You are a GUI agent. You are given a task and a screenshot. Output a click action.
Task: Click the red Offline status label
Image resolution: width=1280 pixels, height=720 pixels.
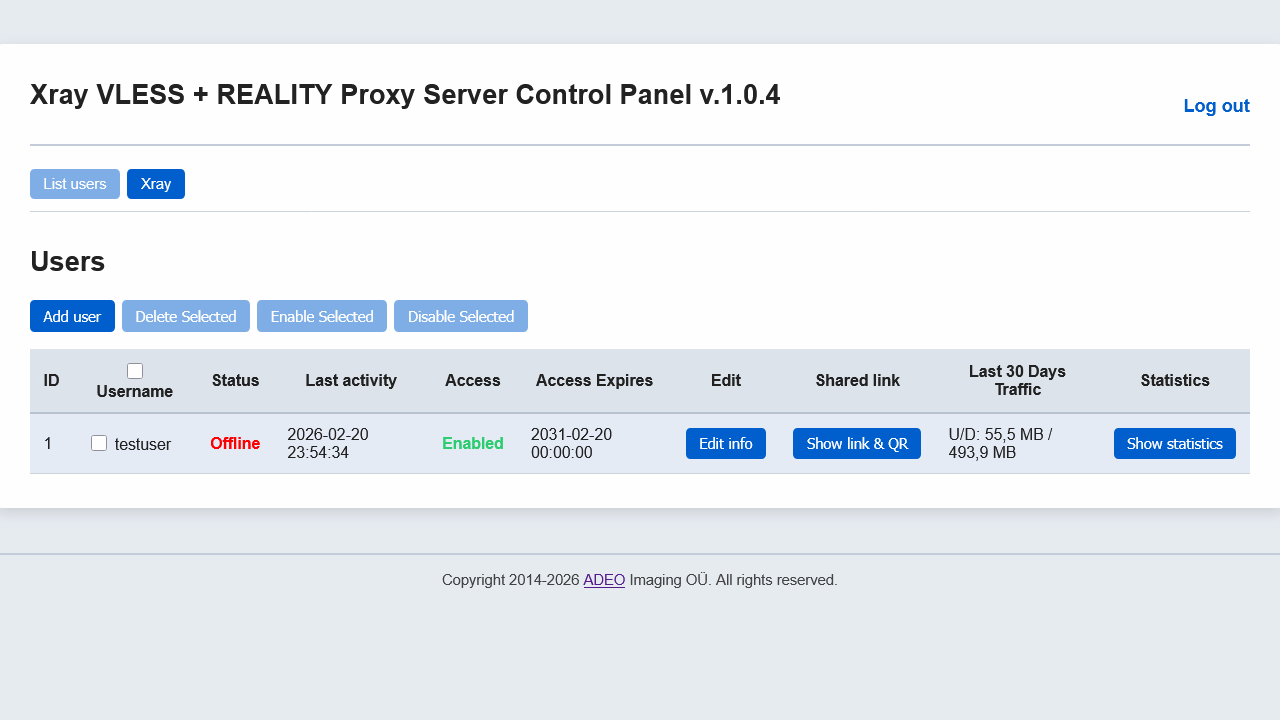[235, 443]
